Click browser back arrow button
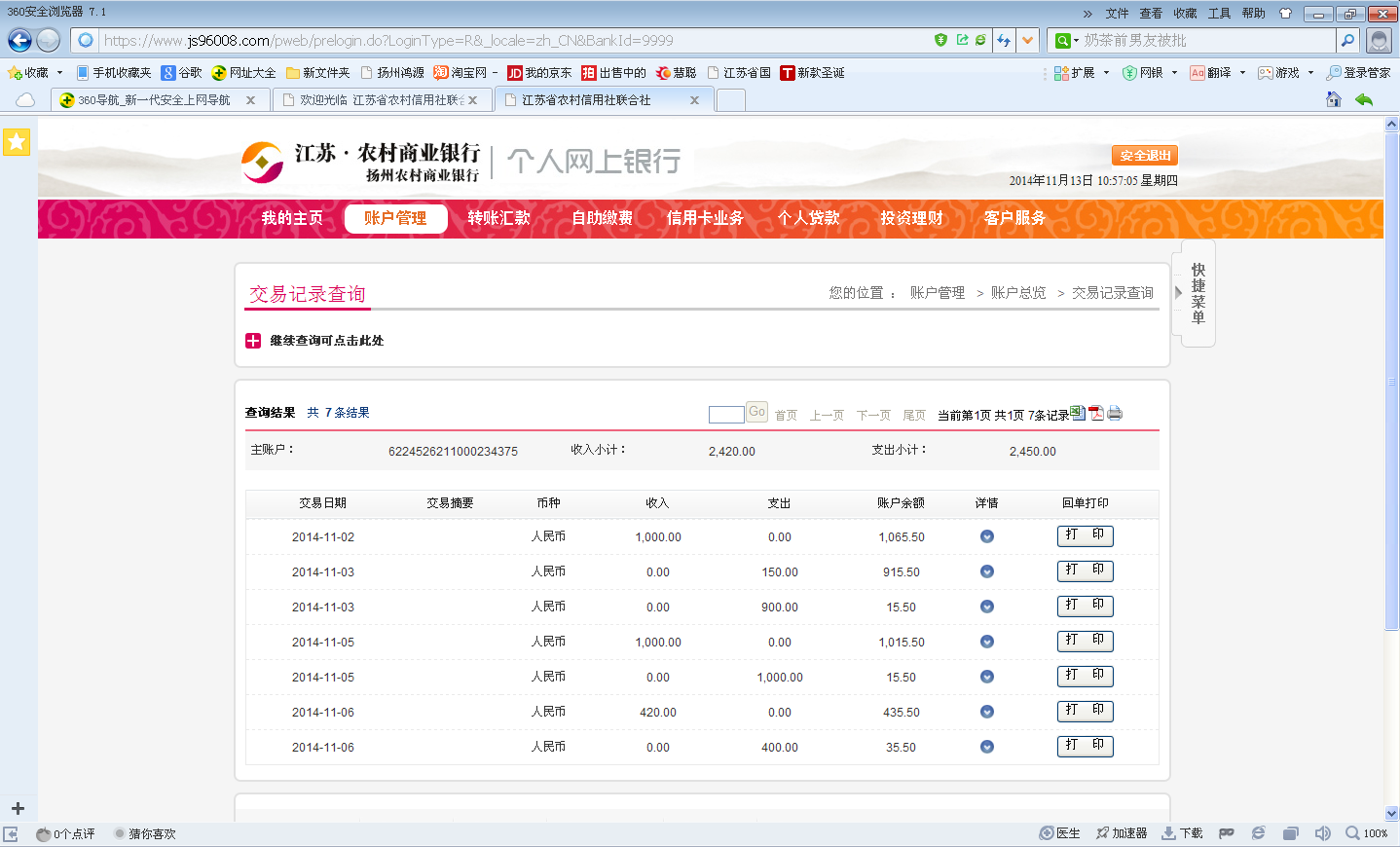The height and width of the screenshot is (847, 1400). click(x=19, y=40)
